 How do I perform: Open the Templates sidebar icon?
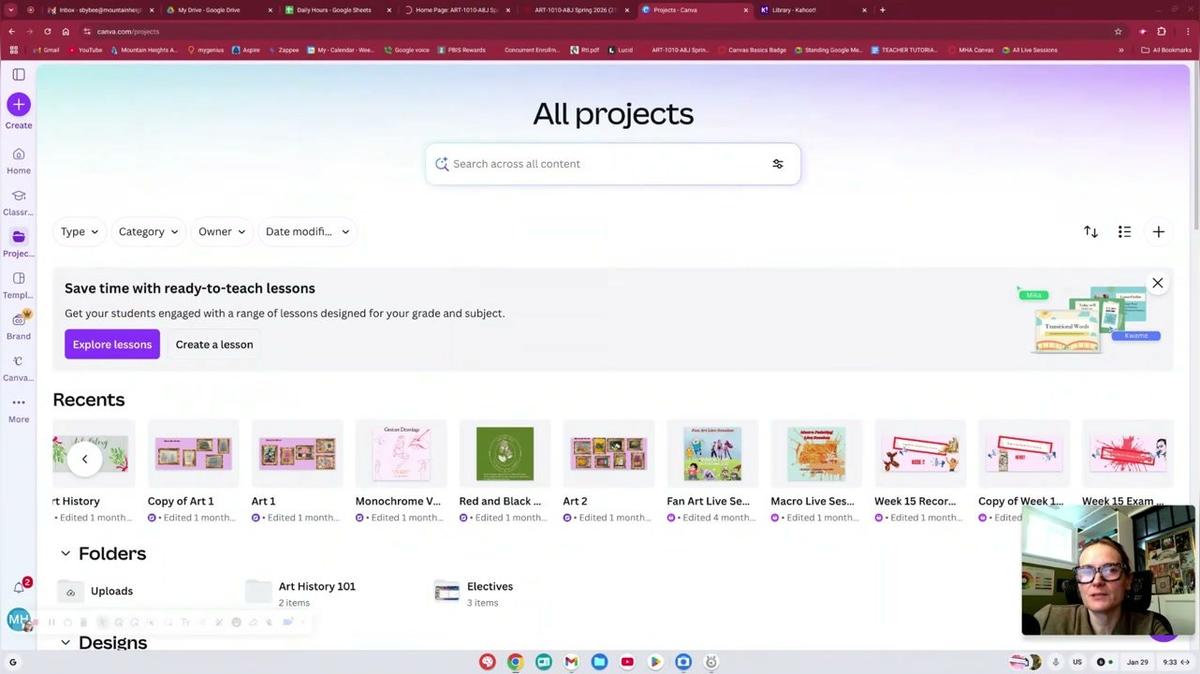pyautogui.click(x=18, y=279)
